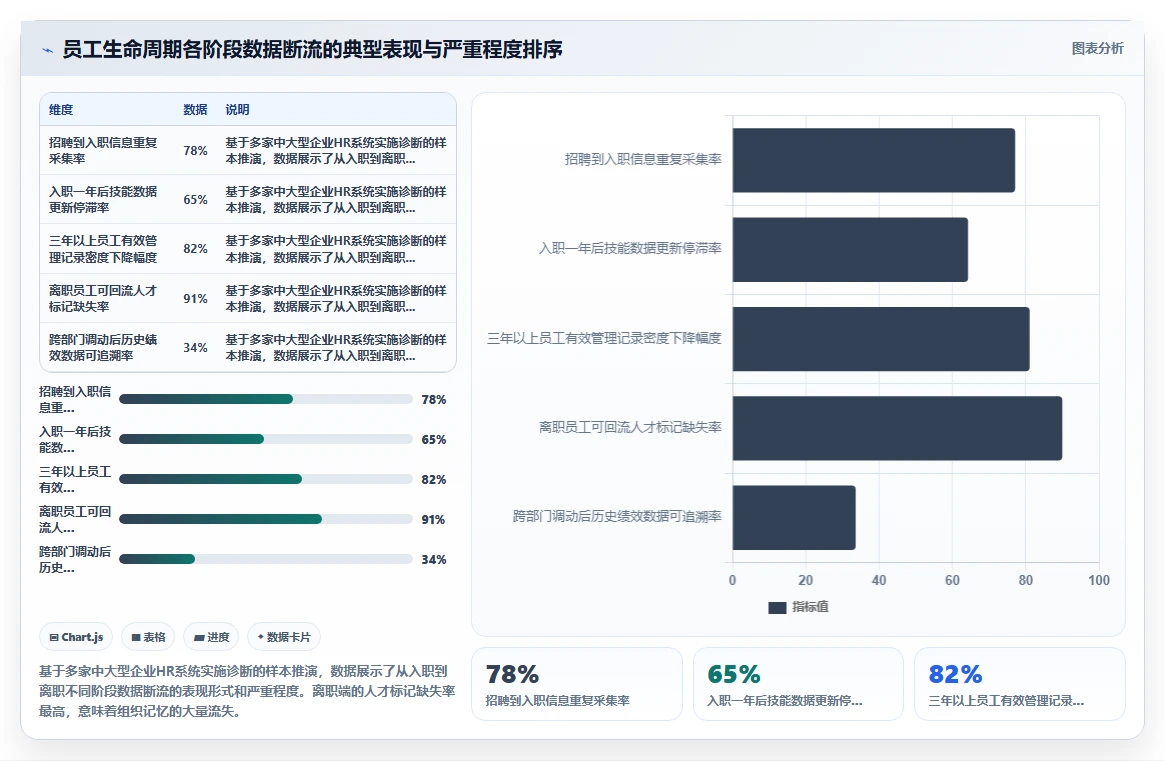This screenshot has height=761, width=1165.
Task: Select the 表格 tag chip
Action: (x=148, y=637)
